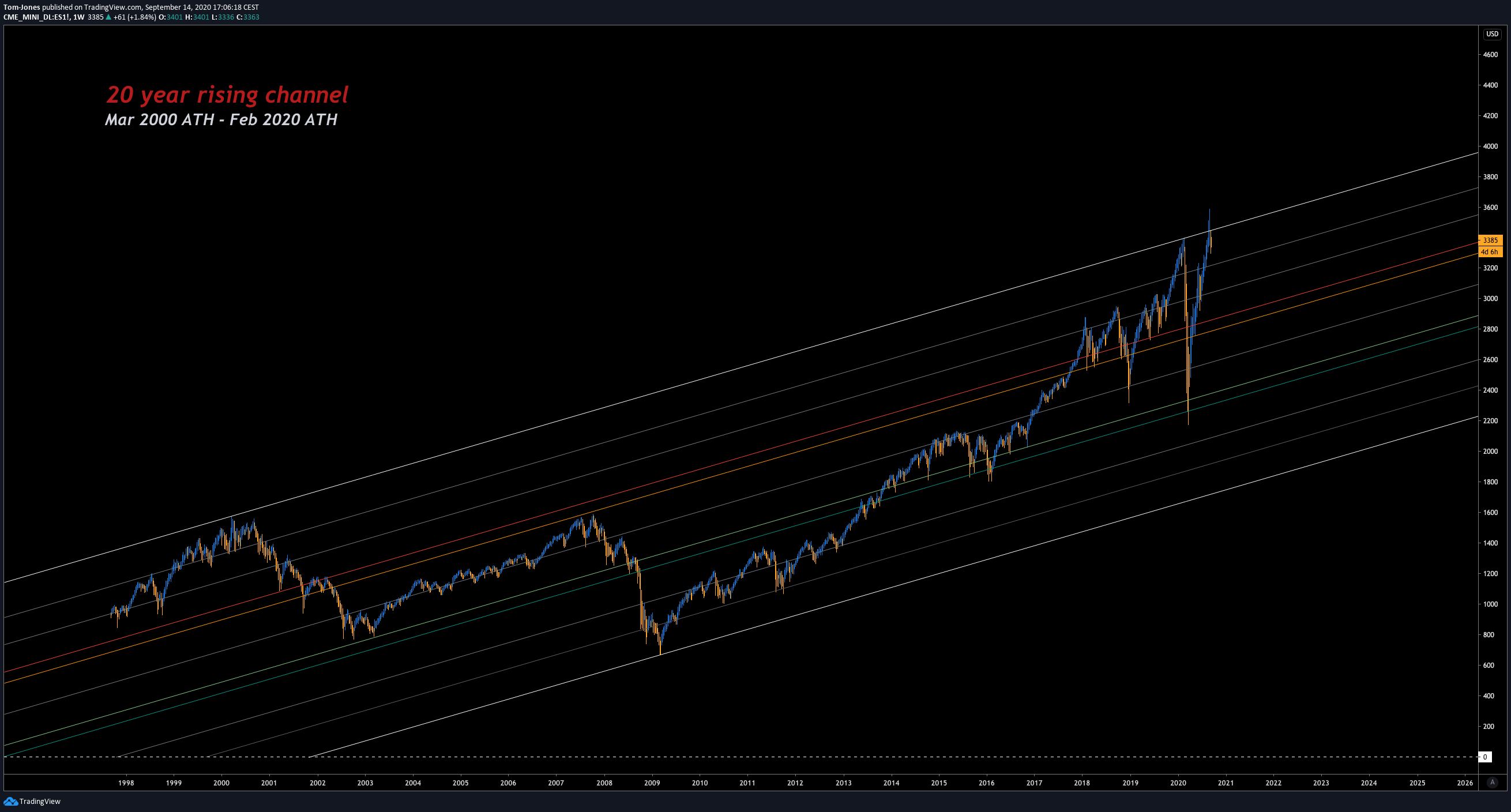1511x812 pixels.
Task: Click the CME_MINI_DL:ES1! symbol label
Action: pyautogui.click(x=36, y=17)
